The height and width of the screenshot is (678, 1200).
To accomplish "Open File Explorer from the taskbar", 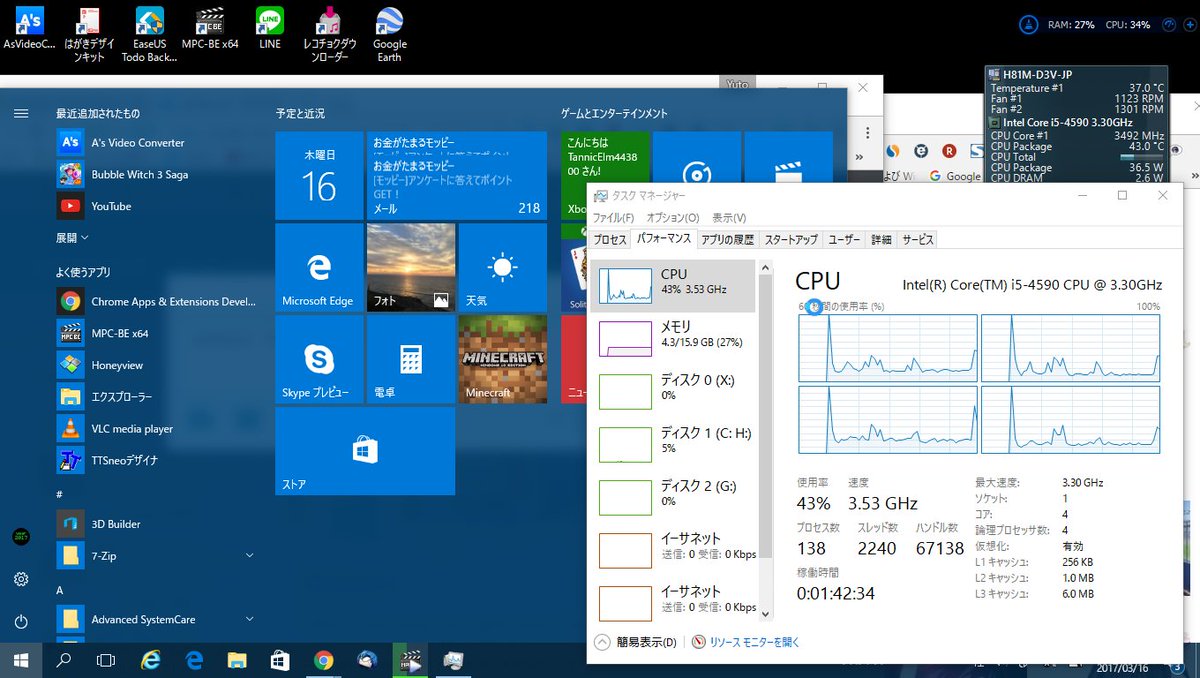I will [x=237, y=660].
